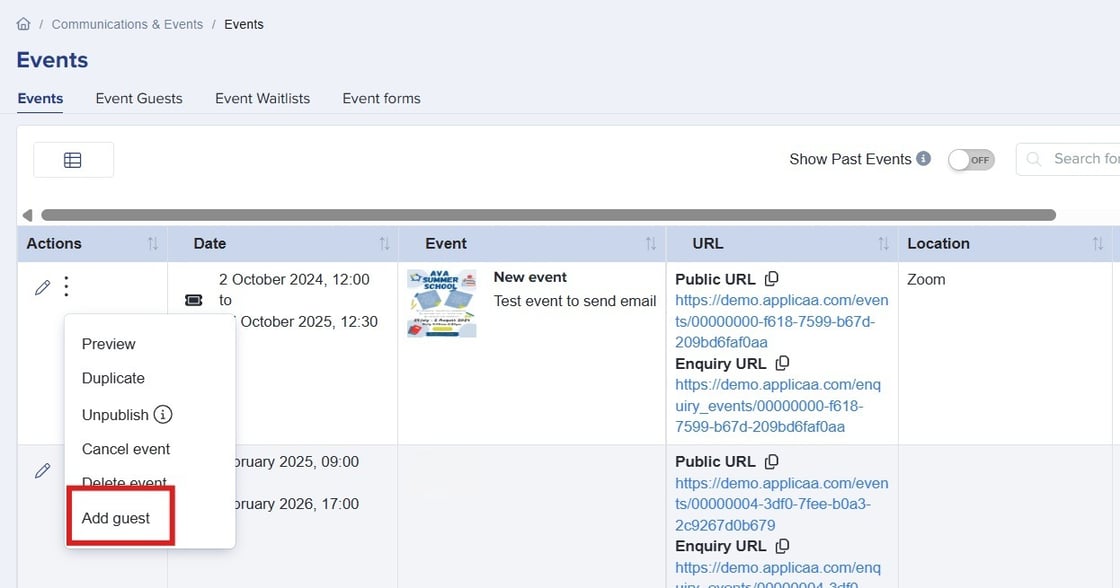Image resolution: width=1120 pixels, height=588 pixels.
Task: Open the Event forms tab
Action: (381, 98)
